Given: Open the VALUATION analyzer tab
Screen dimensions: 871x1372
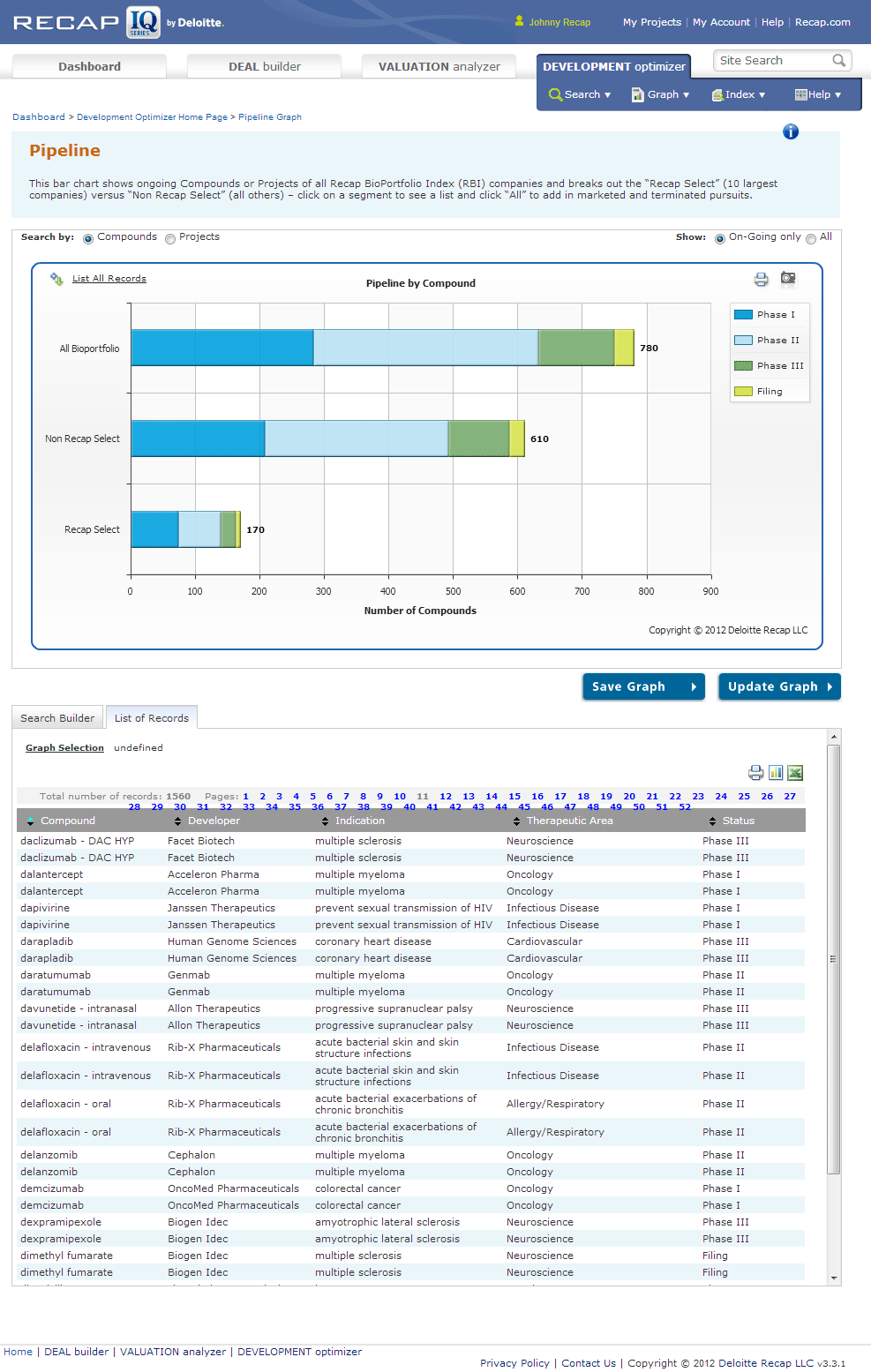Looking at the screenshot, I should click(439, 67).
